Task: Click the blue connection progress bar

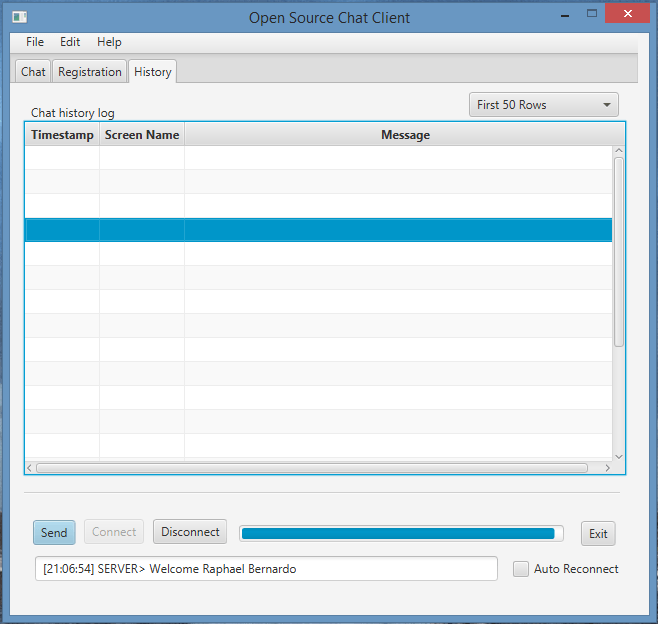Action: (400, 533)
